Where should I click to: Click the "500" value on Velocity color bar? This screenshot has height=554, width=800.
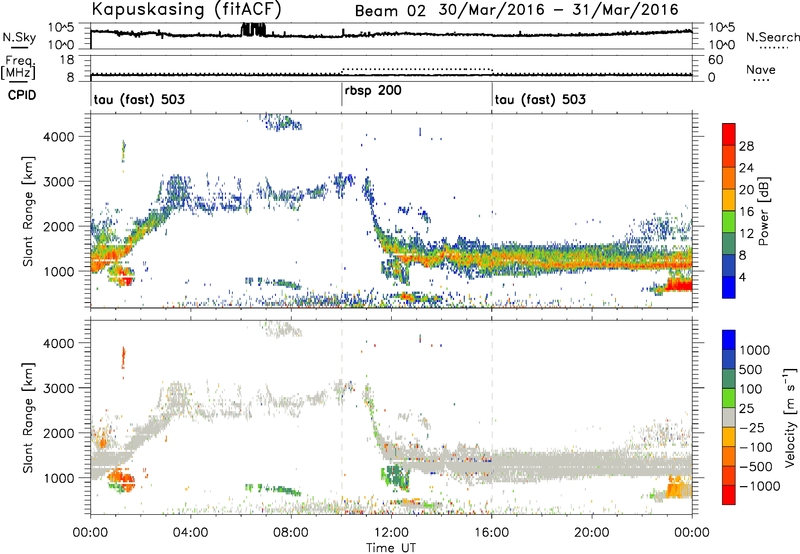pos(751,369)
